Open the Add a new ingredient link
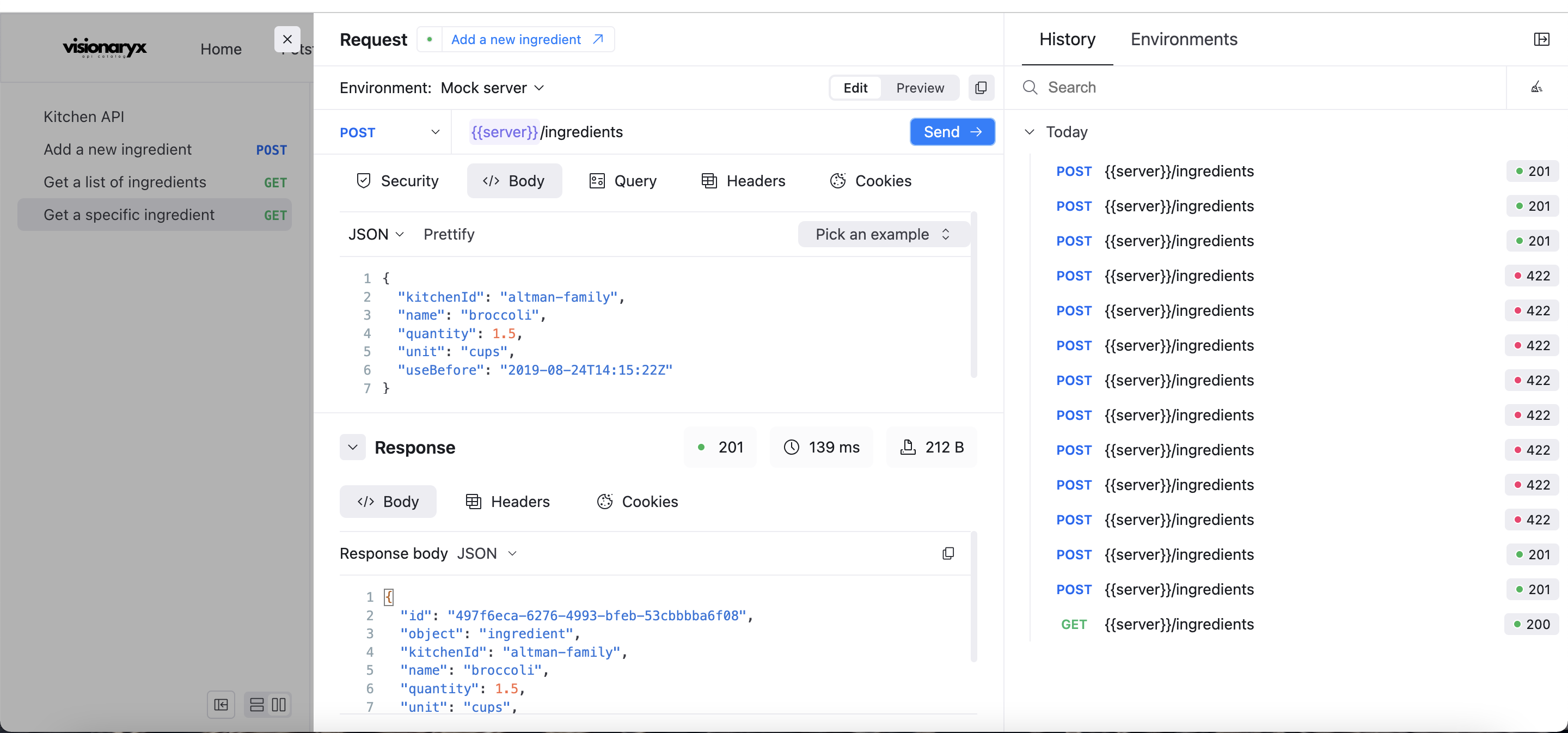The image size is (1568, 733). 526,40
